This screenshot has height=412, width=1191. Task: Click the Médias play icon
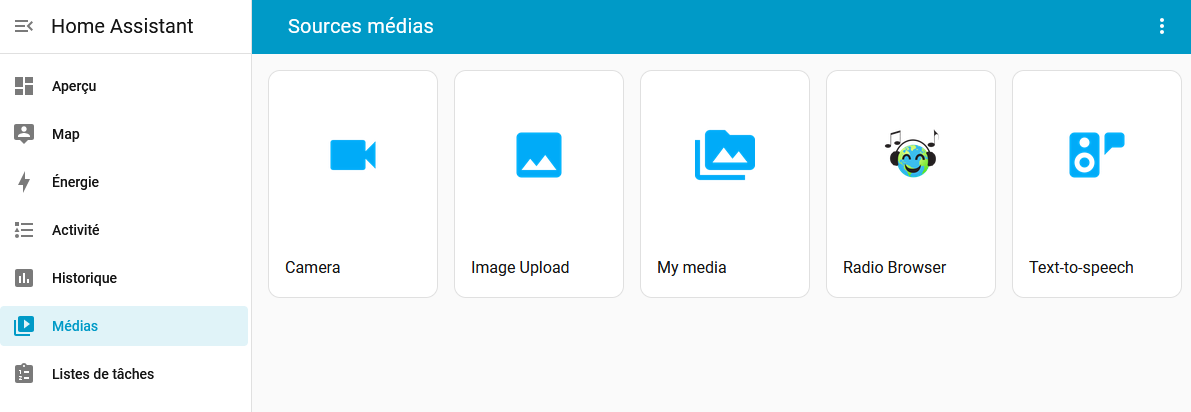pos(25,326)
